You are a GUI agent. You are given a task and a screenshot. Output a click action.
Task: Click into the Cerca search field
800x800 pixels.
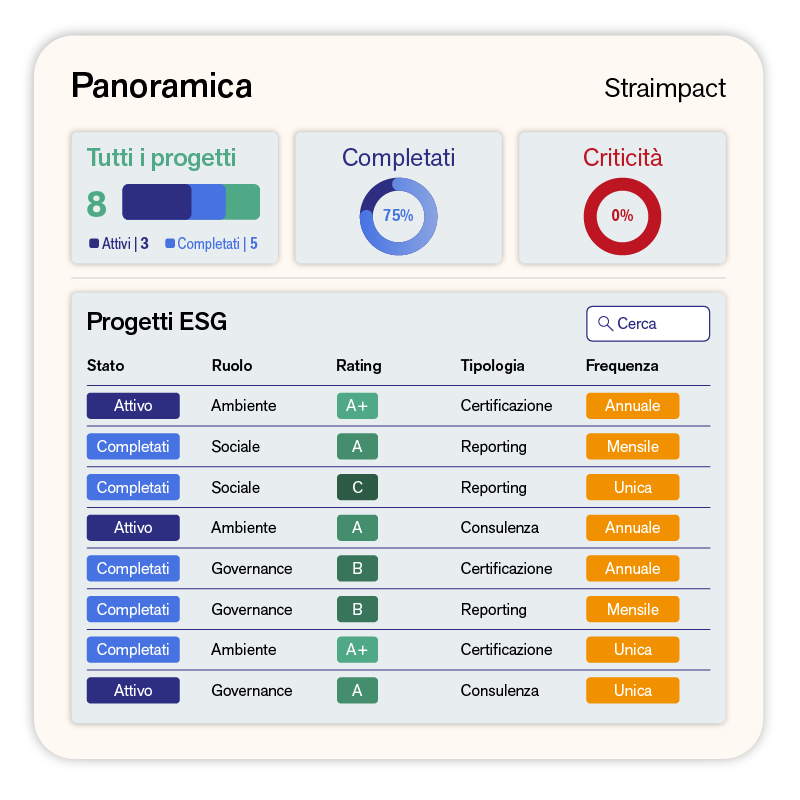648,323
